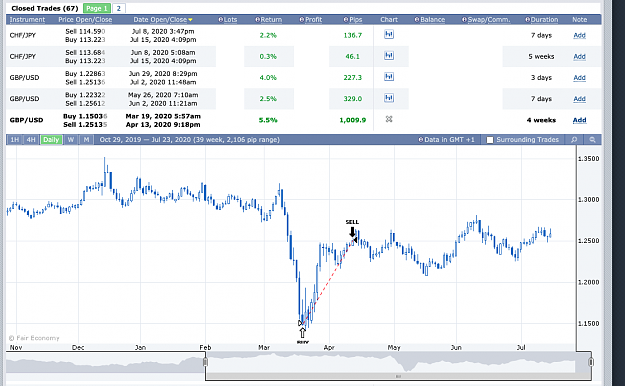Click the 2.2% return value

pyautogui.click(x=268, y=35)
